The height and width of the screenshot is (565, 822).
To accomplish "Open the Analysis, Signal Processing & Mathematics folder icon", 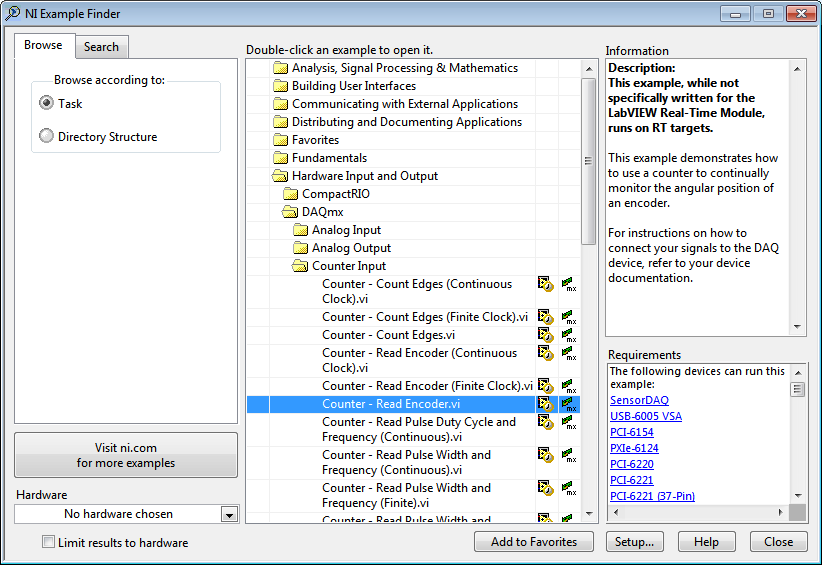I will click(280, 68).
